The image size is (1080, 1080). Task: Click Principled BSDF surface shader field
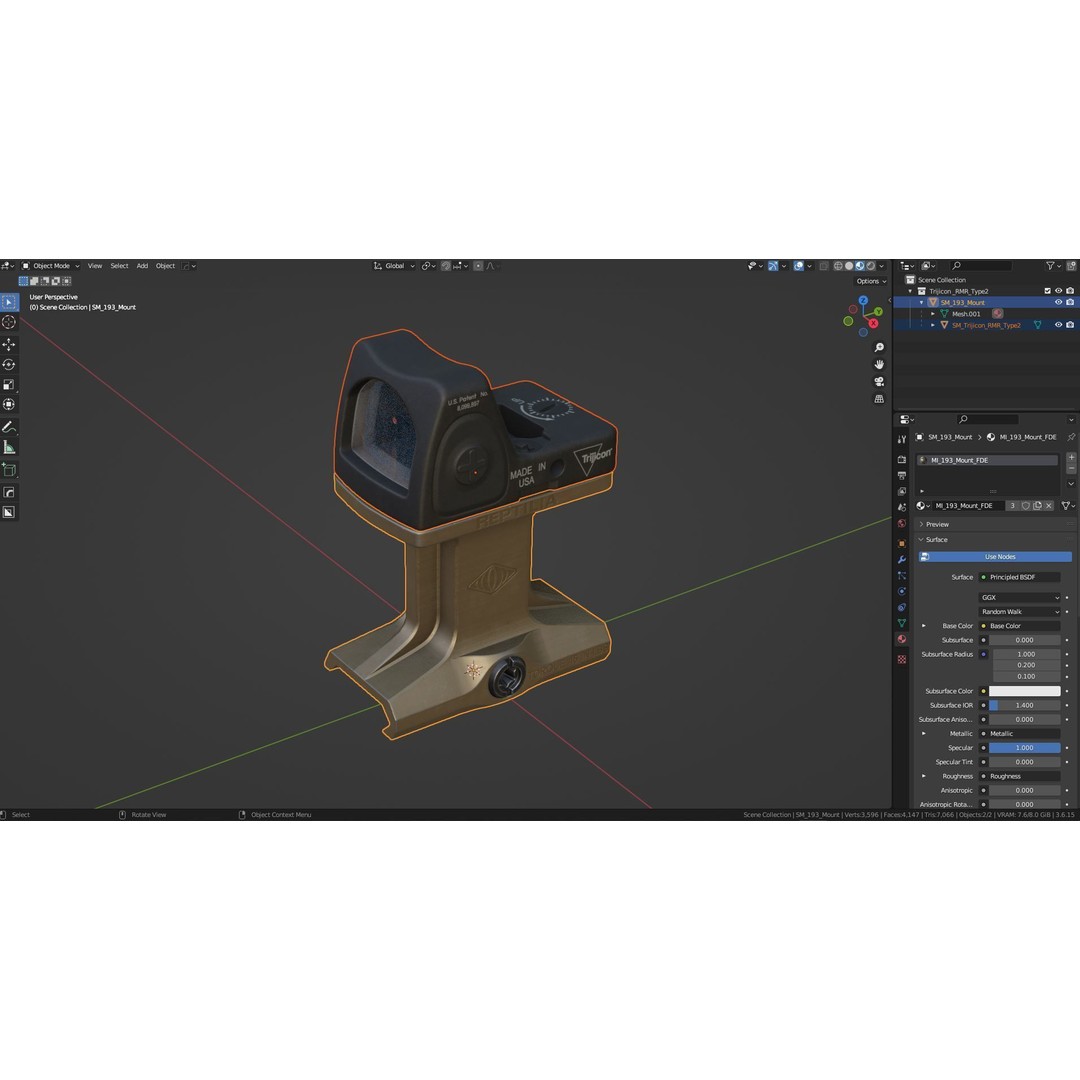click(1019, 577)
